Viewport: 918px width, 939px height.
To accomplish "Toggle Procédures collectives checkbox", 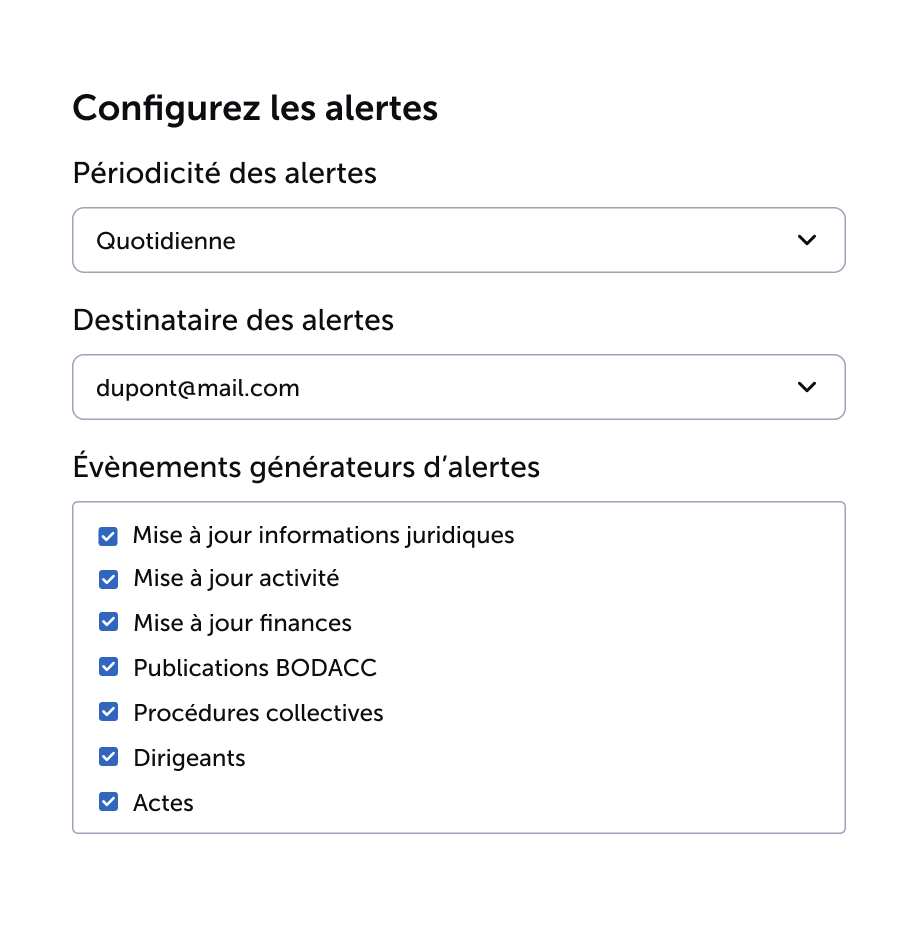I will pos(108,711).
